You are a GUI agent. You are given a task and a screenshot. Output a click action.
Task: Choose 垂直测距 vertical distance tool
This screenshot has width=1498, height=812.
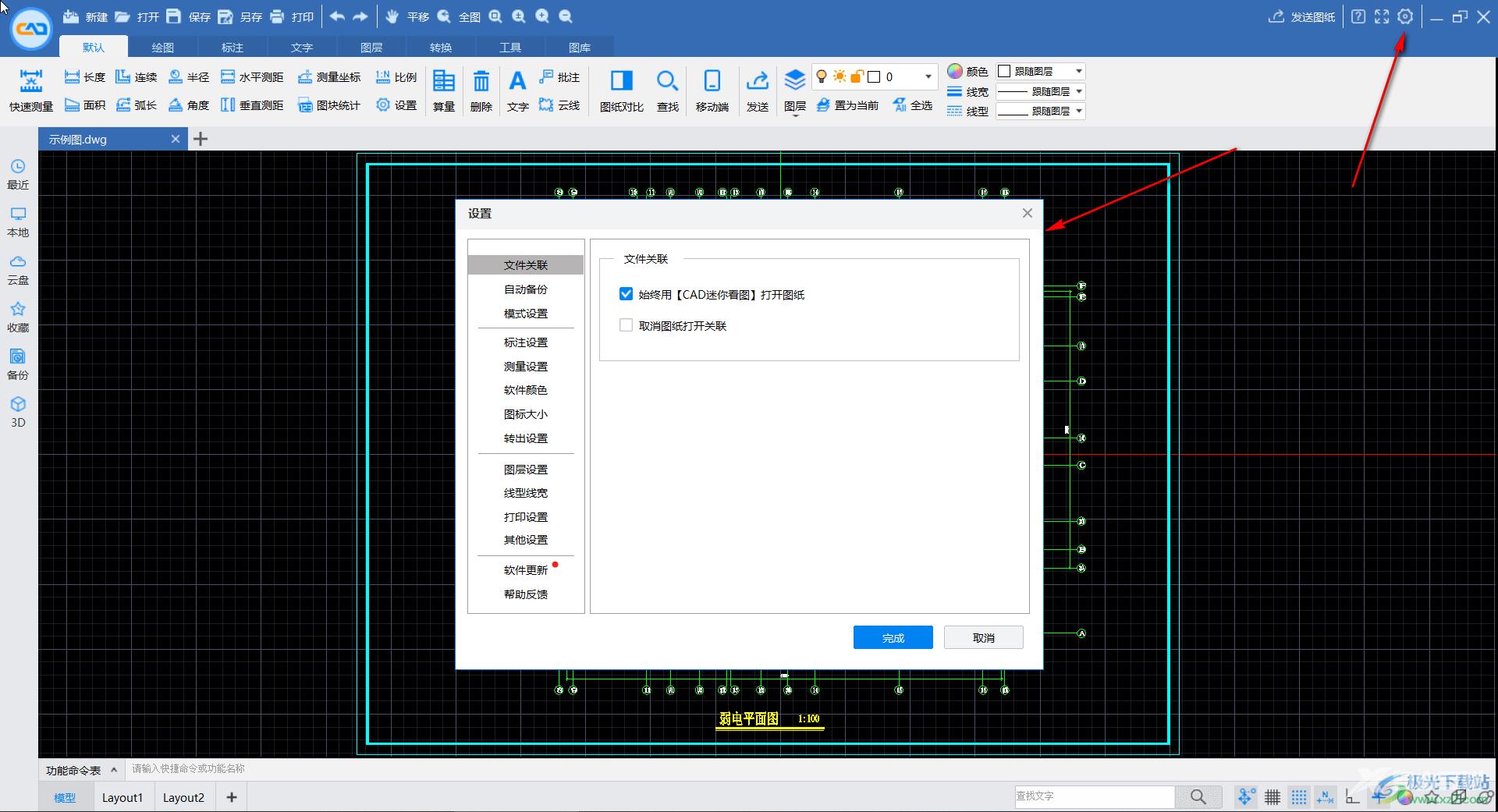tap(252, 105)
